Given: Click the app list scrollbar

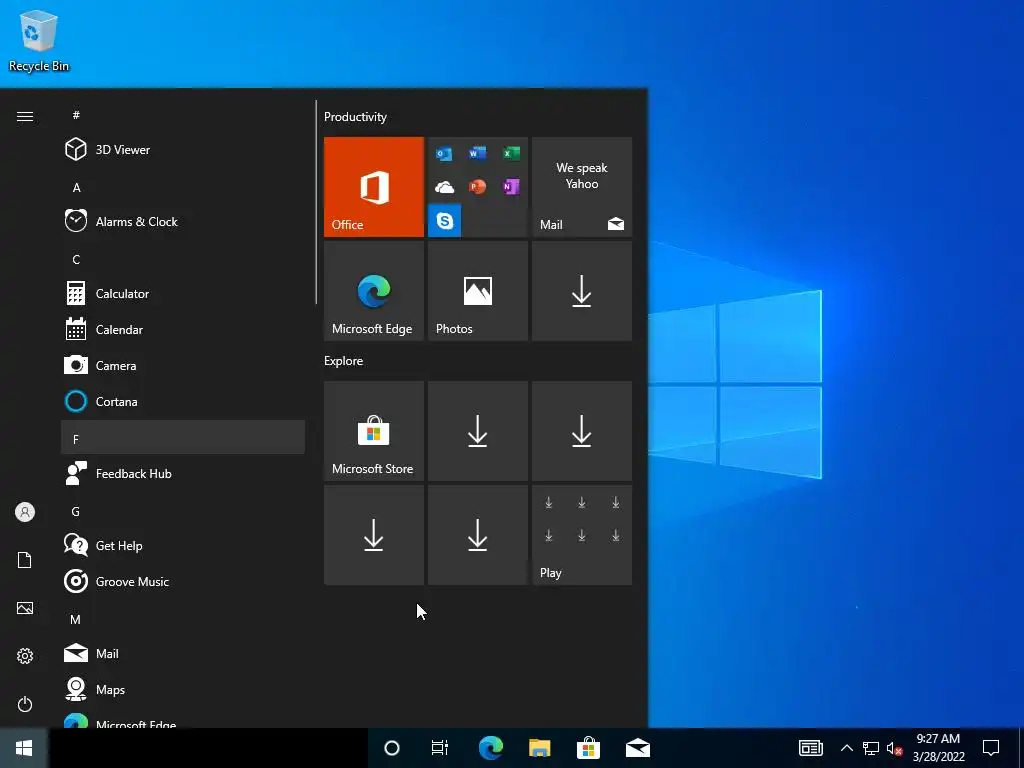Looking at the screenshot, I should [x=316, y=202].
